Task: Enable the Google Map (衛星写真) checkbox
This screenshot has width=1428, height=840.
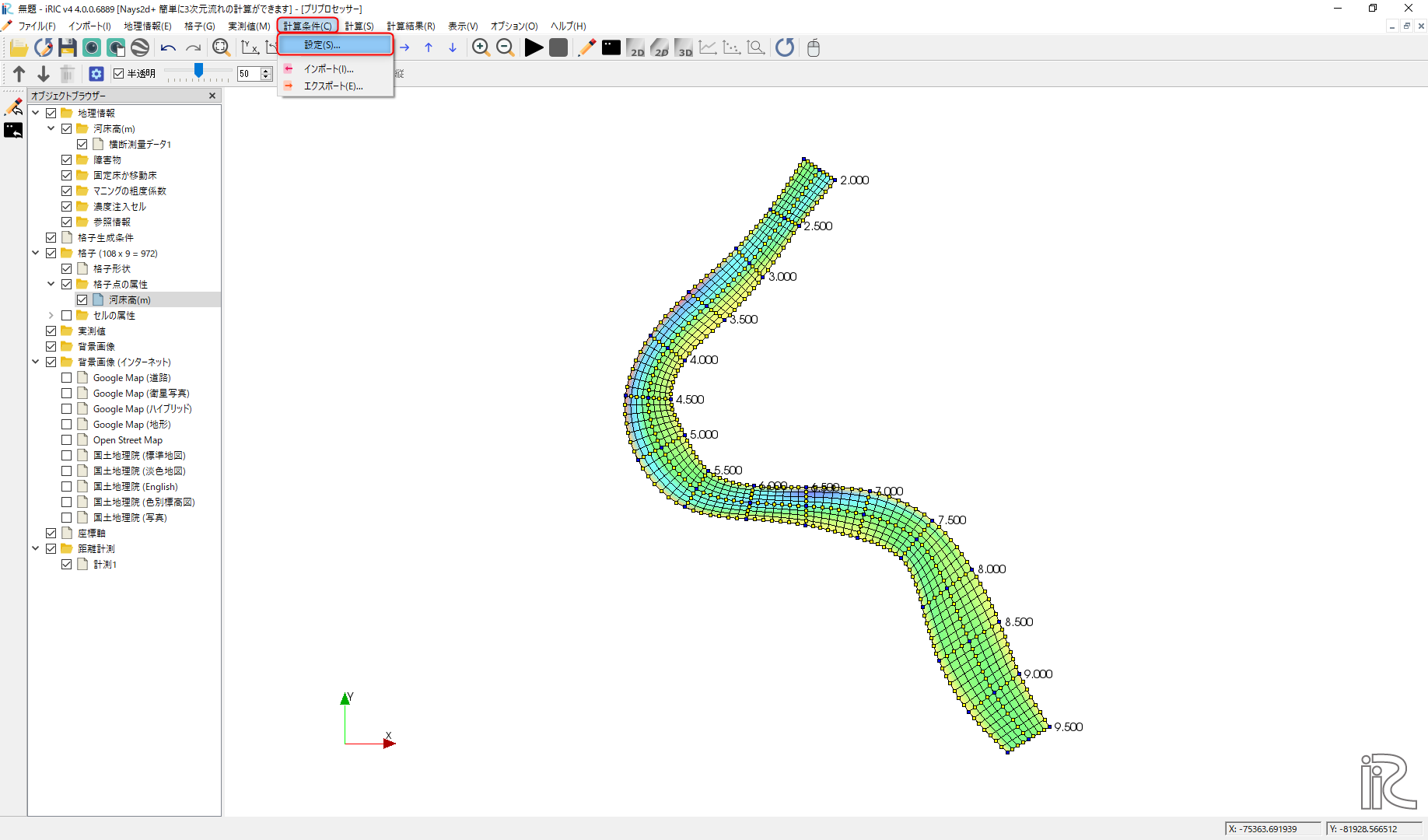Action: [67, 393]
